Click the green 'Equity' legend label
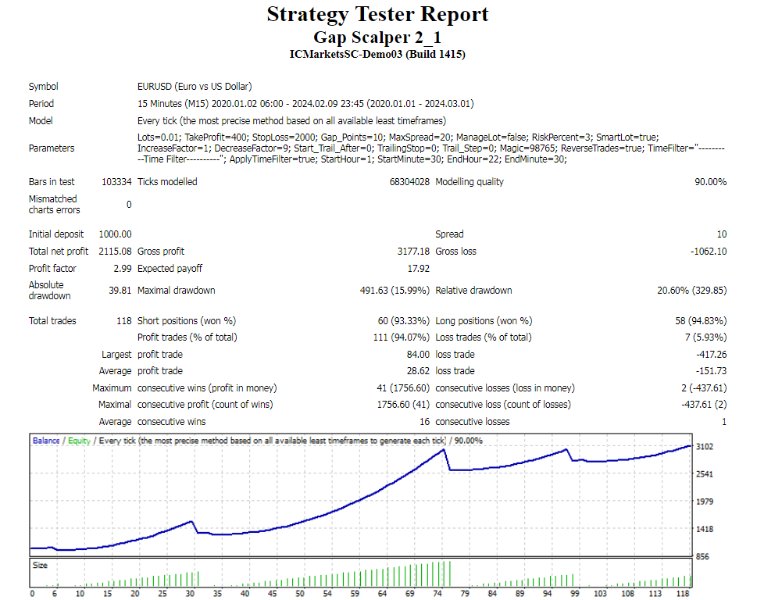This screenshot has width=757, height=600. 79,441
